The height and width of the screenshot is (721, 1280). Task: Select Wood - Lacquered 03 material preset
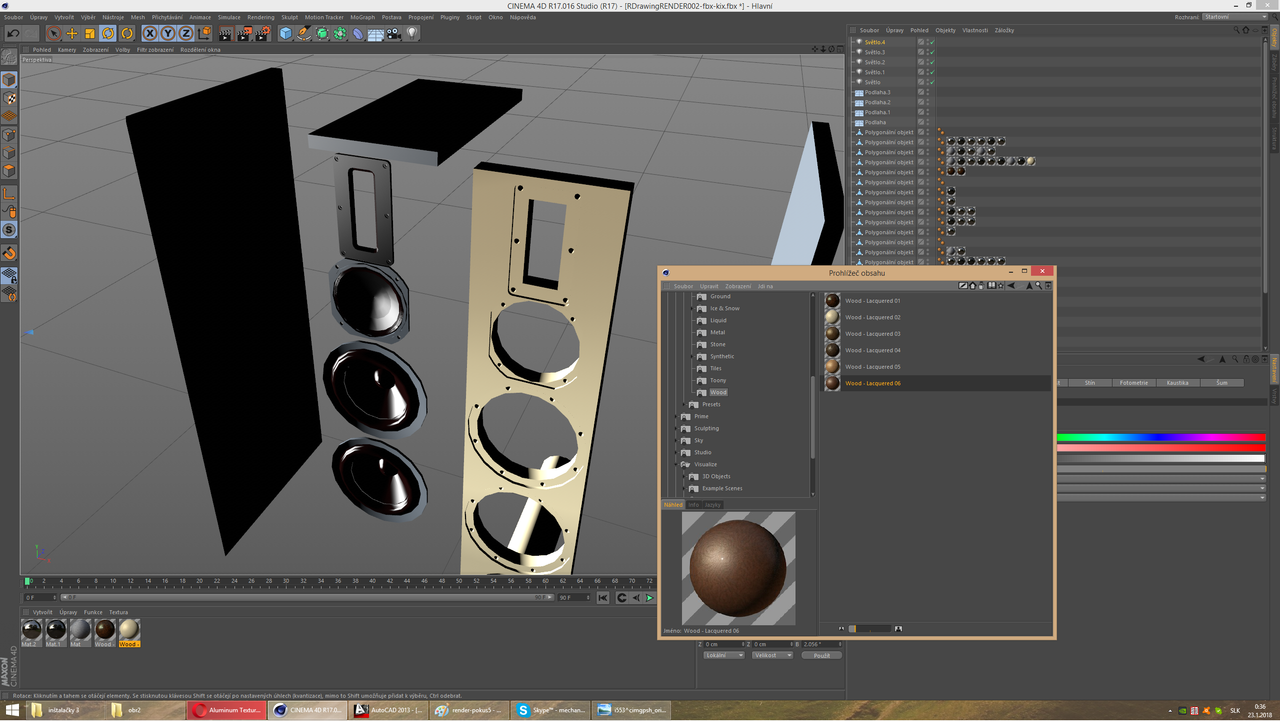tap(872, 334)
